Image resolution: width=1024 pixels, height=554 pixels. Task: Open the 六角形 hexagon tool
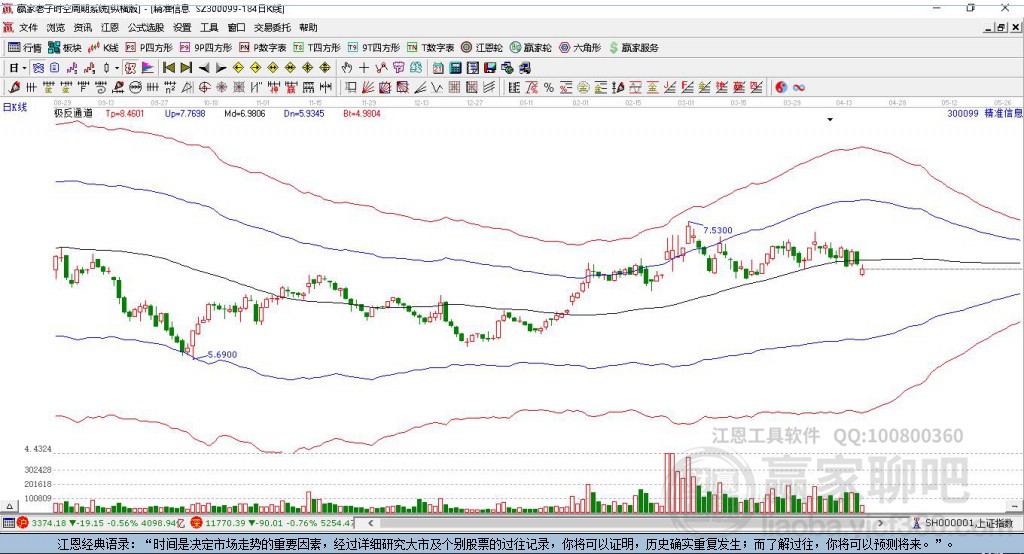(580, 48)
